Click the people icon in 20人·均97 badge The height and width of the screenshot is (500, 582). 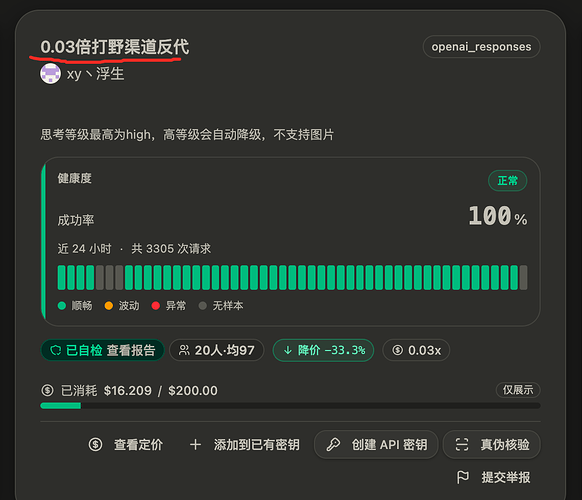(x=184, y=350)
